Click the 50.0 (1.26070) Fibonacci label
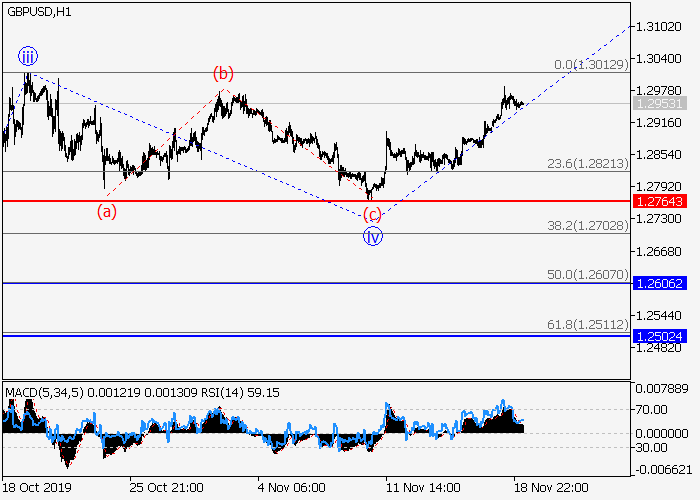This screenshot has height=500, width=700. [x=588, y=274]
